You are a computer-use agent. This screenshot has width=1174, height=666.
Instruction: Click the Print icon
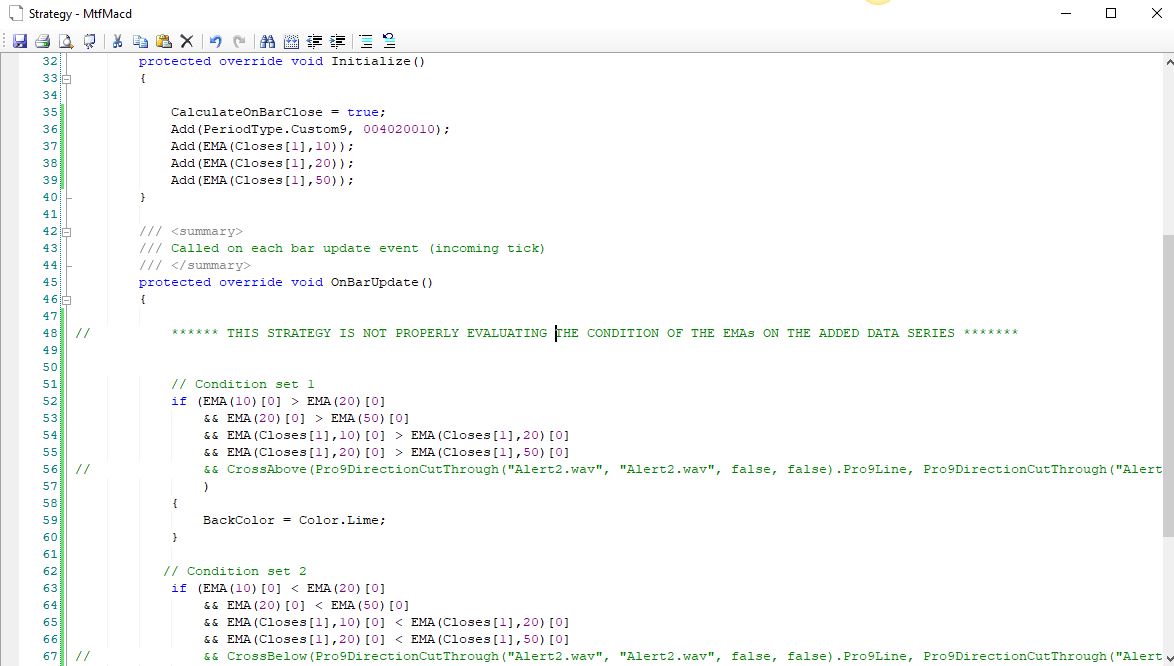click(x=43, y=41)
